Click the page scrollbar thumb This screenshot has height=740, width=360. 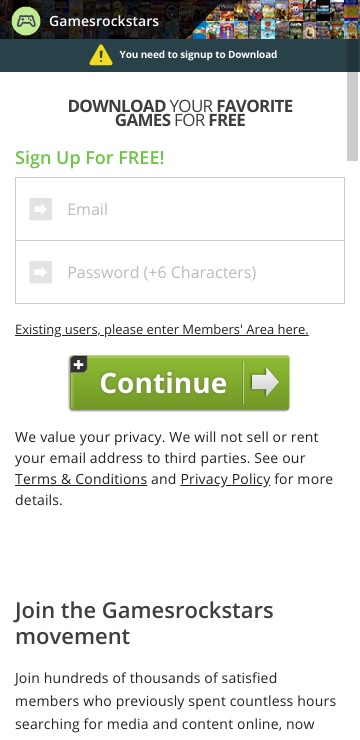click(x=352, y=117)
